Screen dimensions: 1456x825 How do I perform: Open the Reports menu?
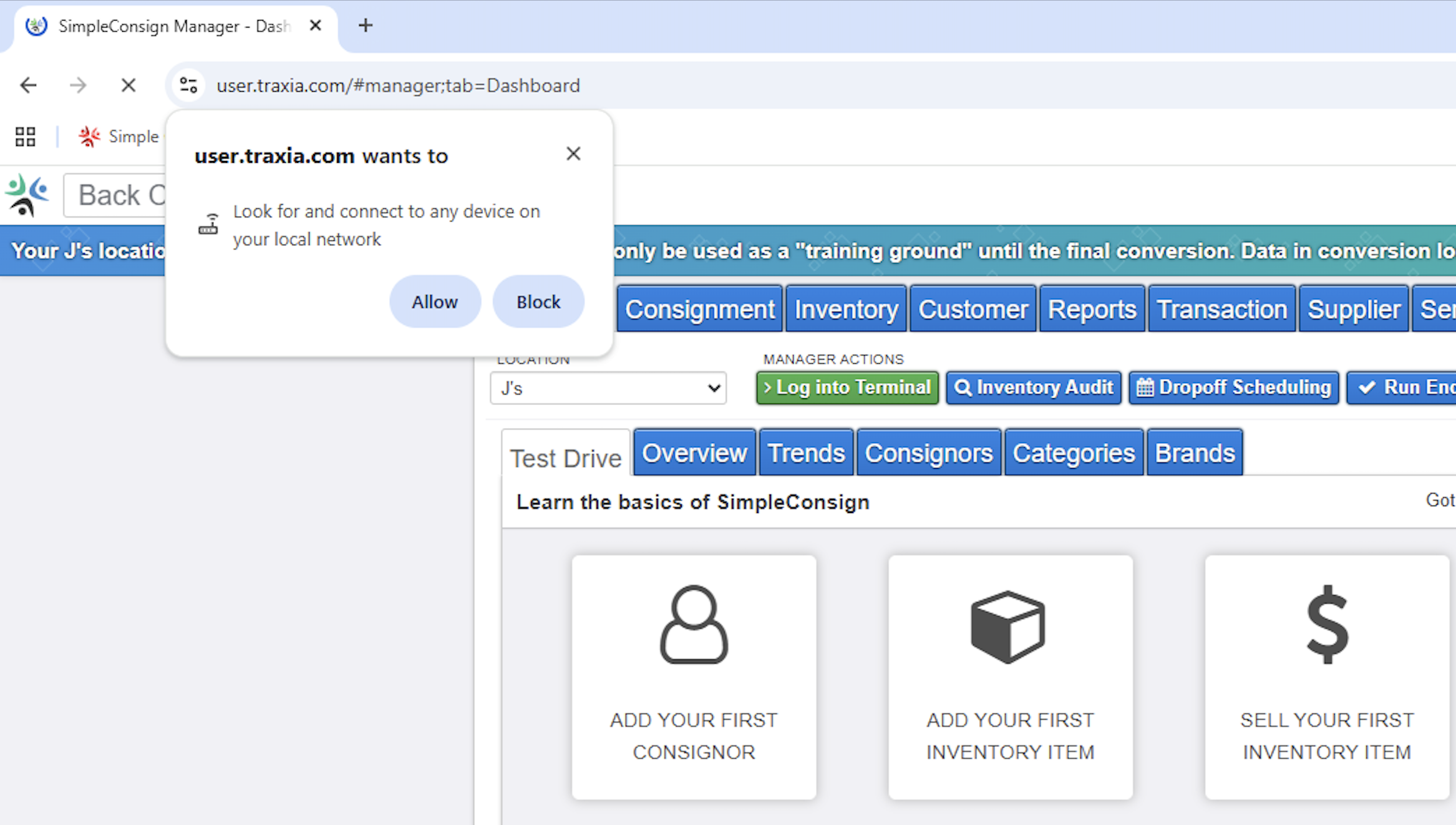point(1092,309)
